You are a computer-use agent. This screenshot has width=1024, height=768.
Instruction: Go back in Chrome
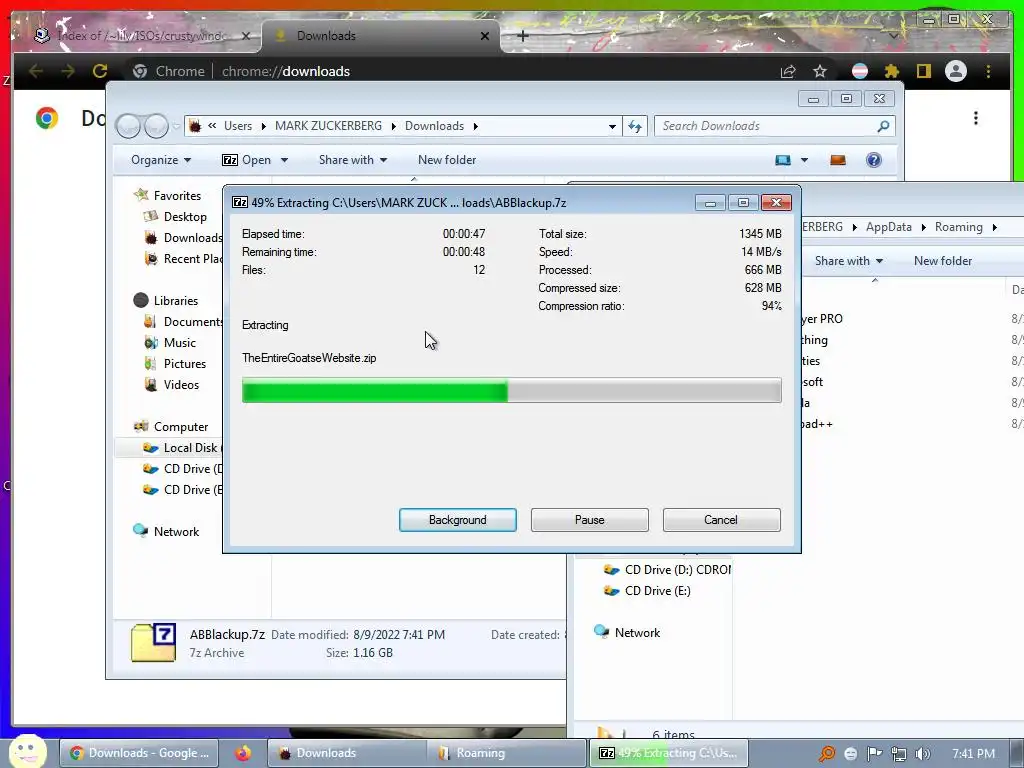35,71
